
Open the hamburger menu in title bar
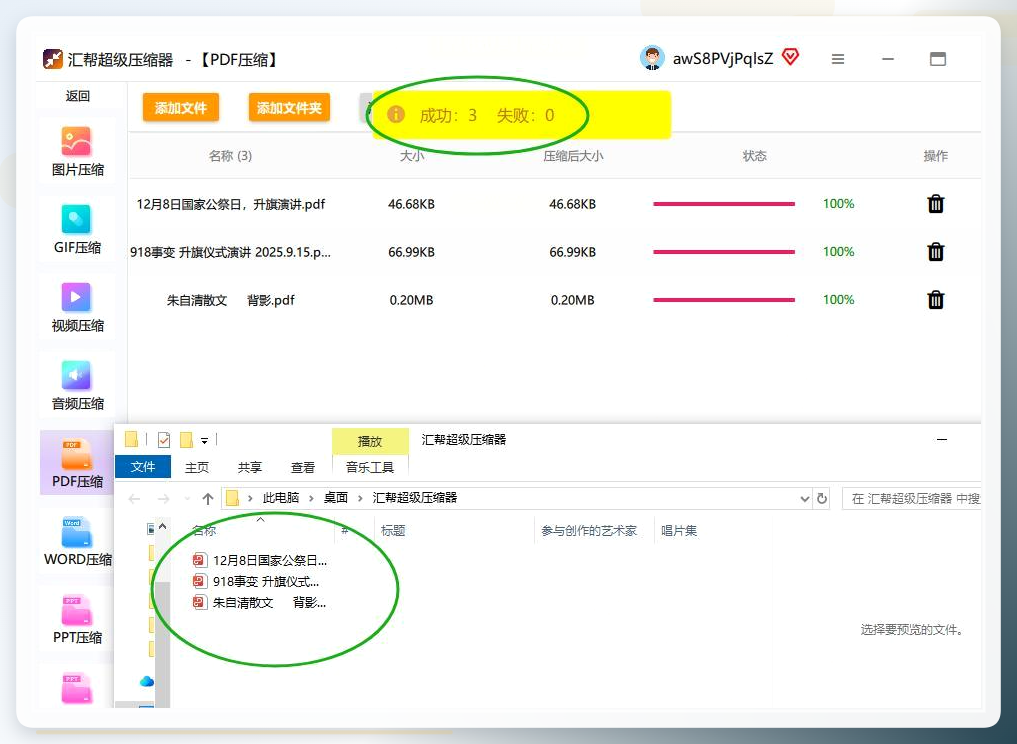[x=838, y=59]
